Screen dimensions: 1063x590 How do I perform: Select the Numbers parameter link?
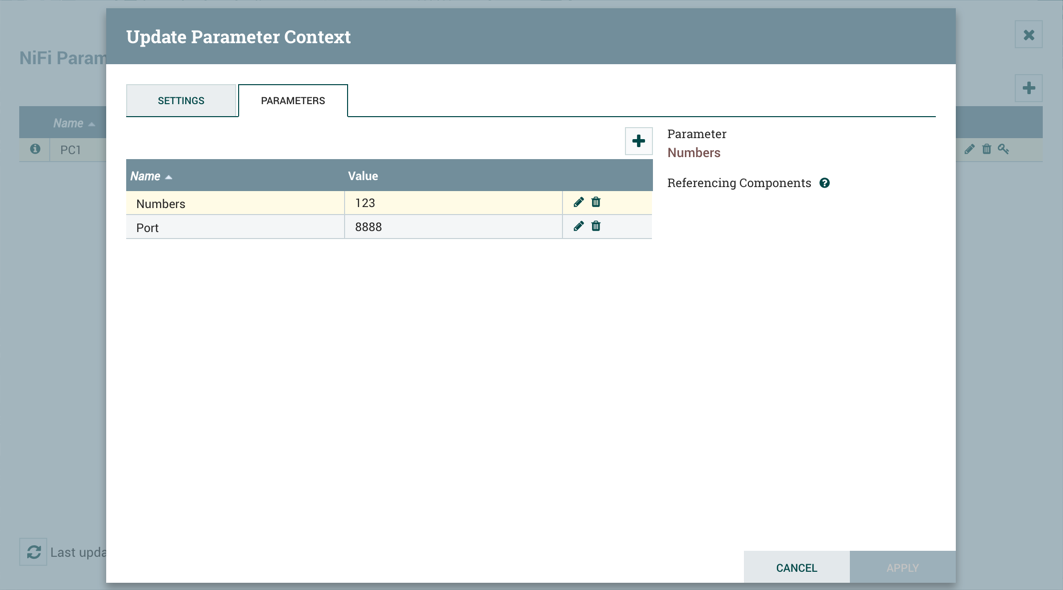693,153
